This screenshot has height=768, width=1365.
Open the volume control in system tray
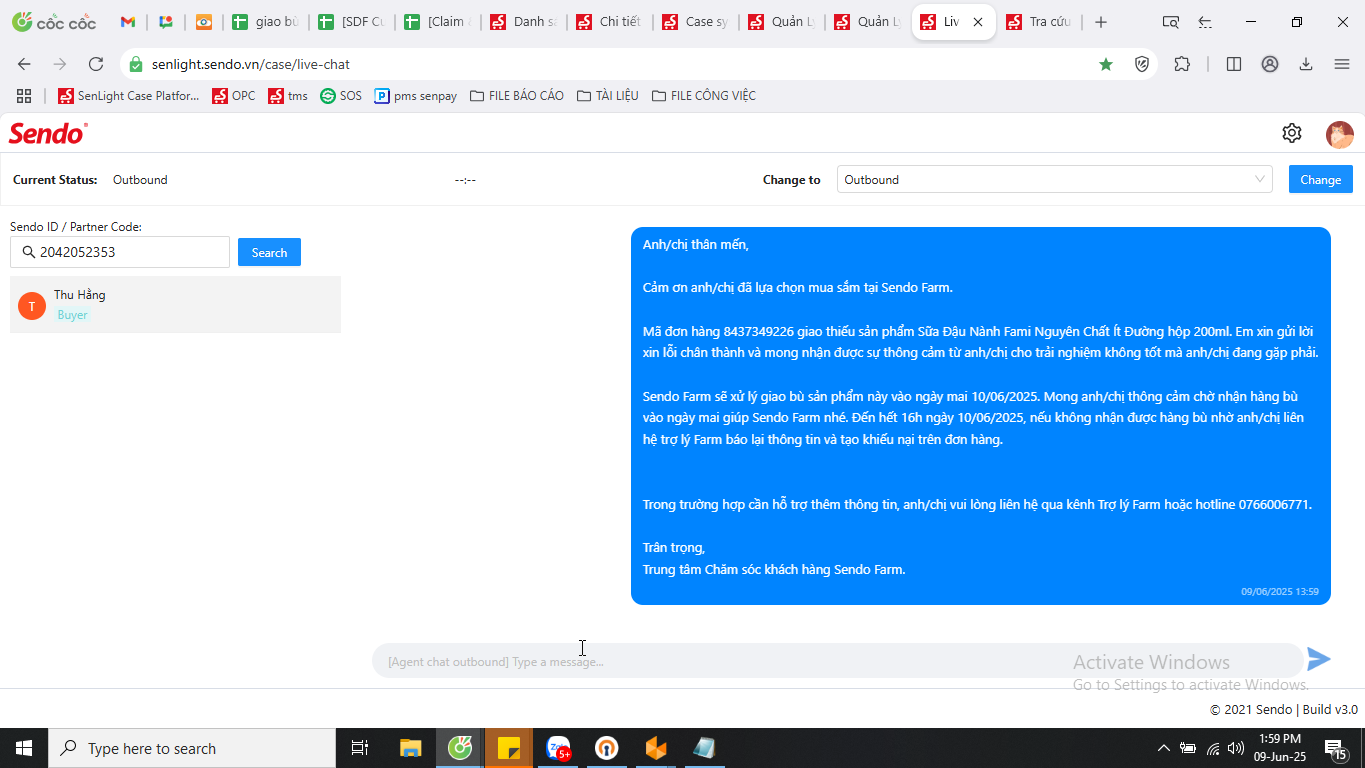(1236, 748)
